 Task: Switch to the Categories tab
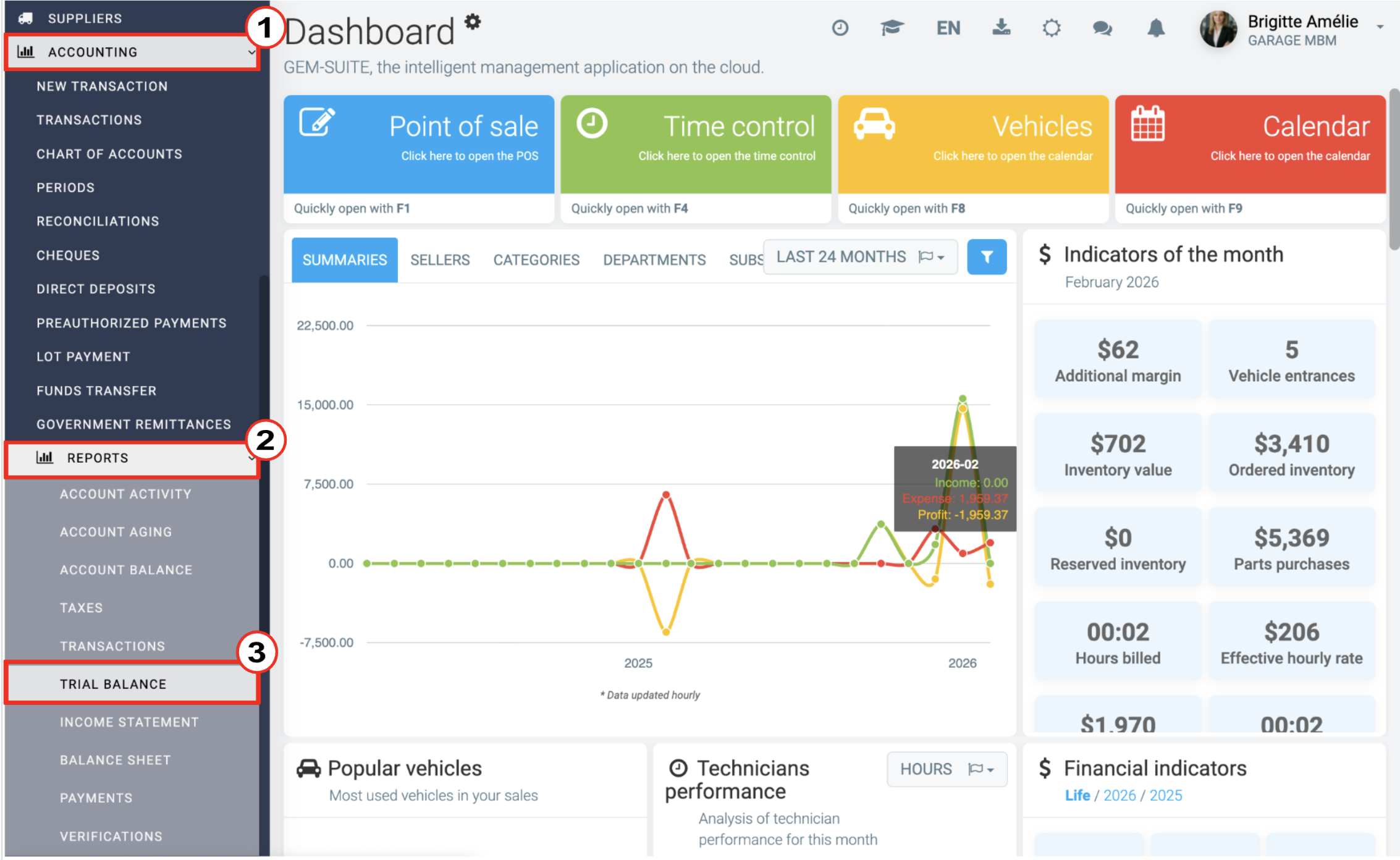(x=536, y=260)
